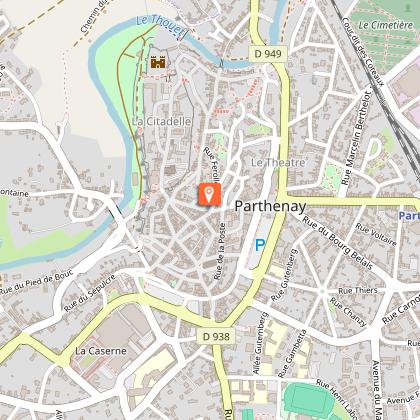Click the blue parking P icon
Screen dimensions: 420x420
[x=260, y=245]
